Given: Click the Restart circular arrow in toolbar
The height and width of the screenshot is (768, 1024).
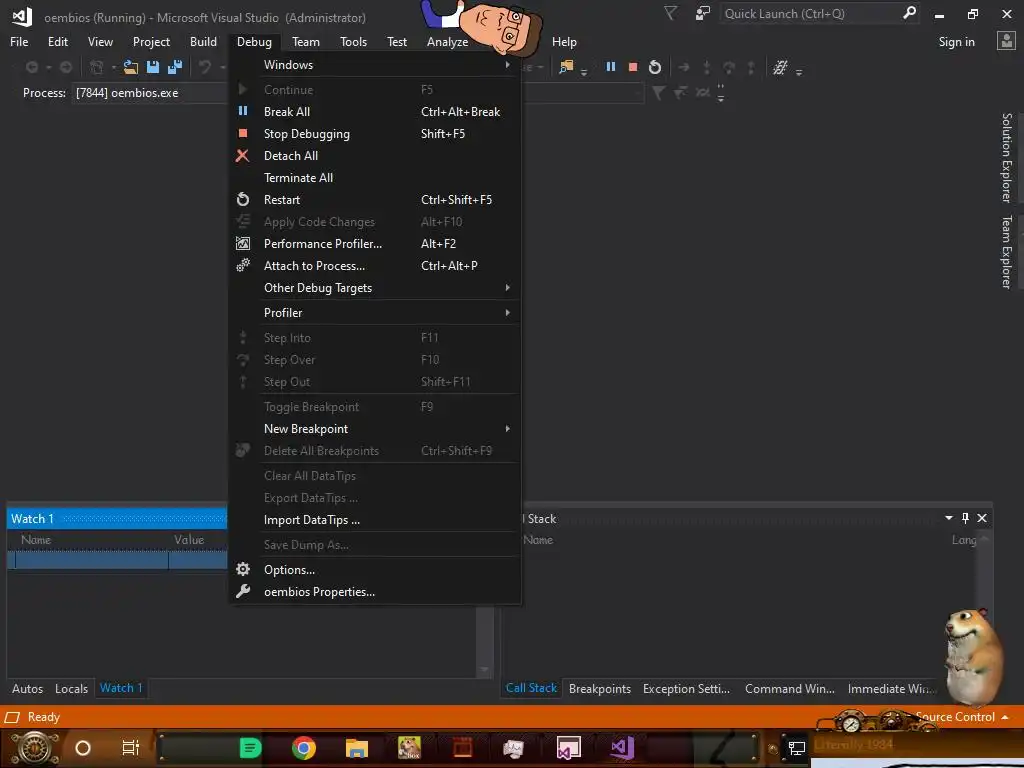Looking at the screenshot, I should coord(654,67).
